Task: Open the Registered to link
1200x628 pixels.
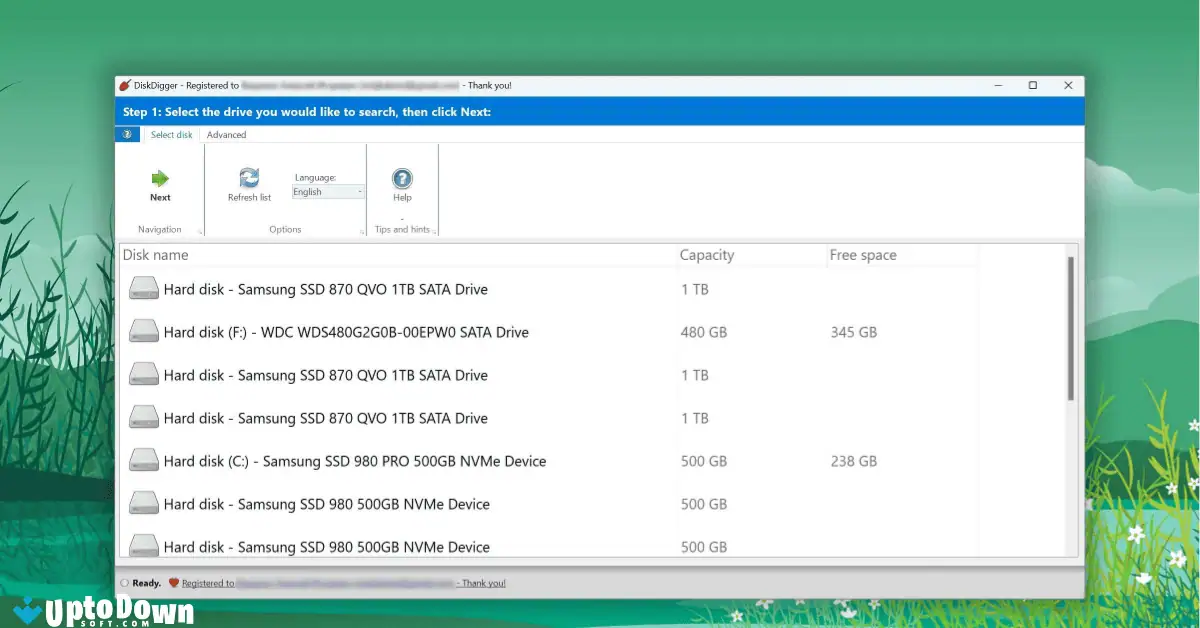Action: (208, 582)
